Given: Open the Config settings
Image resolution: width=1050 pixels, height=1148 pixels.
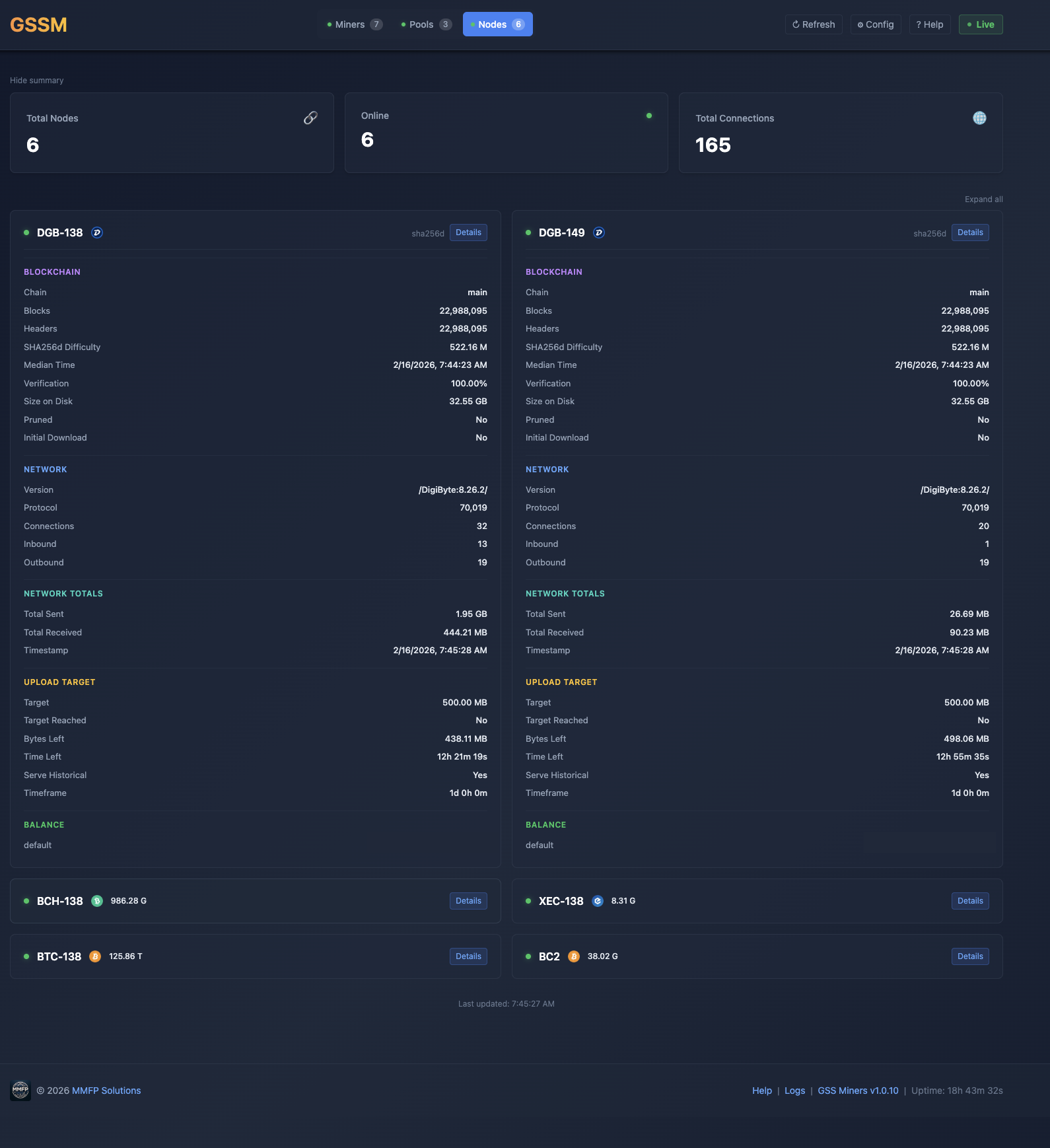Looking at the screenshot, I should point(876,24).
